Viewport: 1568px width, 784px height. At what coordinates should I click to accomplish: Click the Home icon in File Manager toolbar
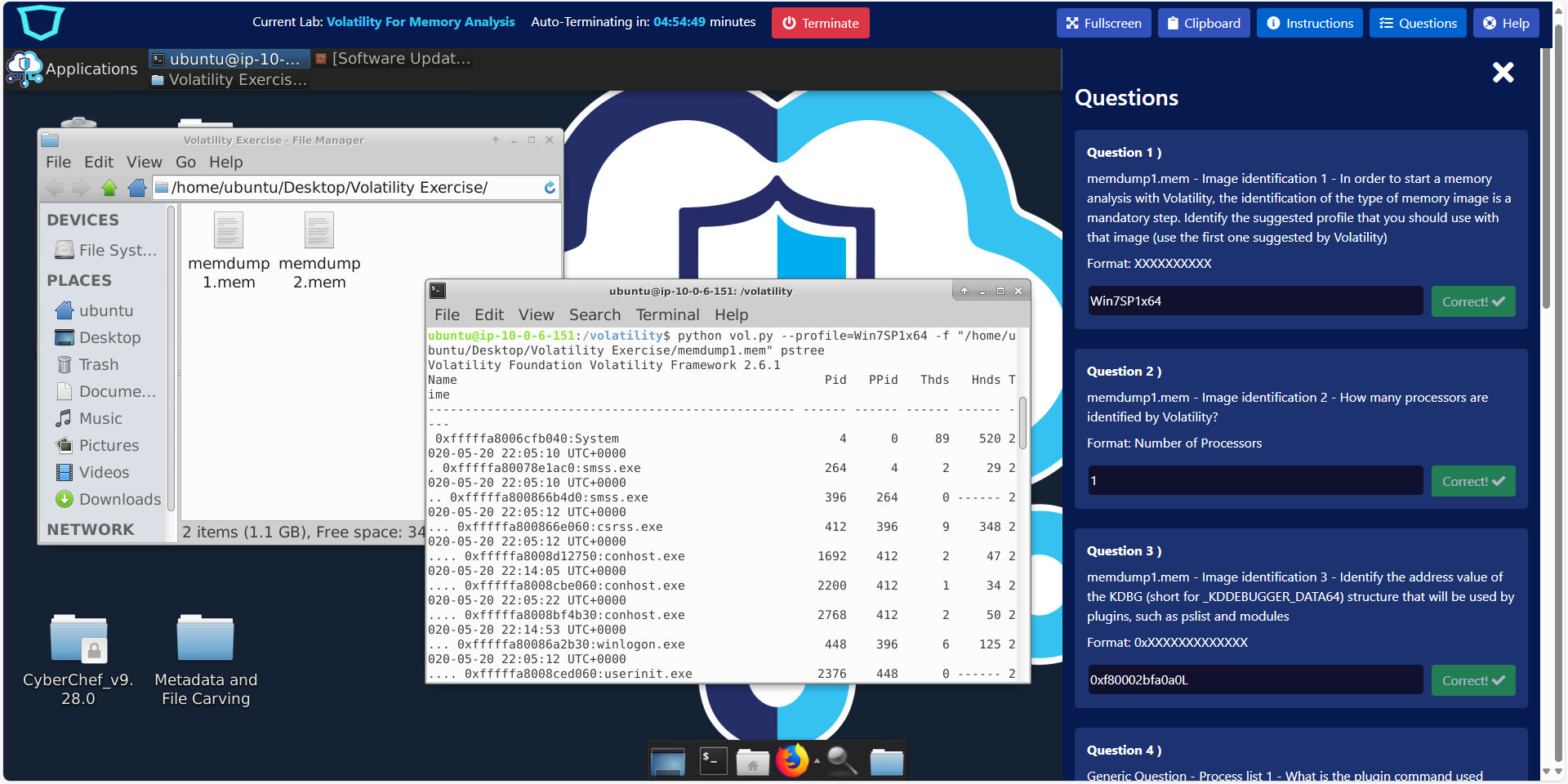[x=136, y=188]
